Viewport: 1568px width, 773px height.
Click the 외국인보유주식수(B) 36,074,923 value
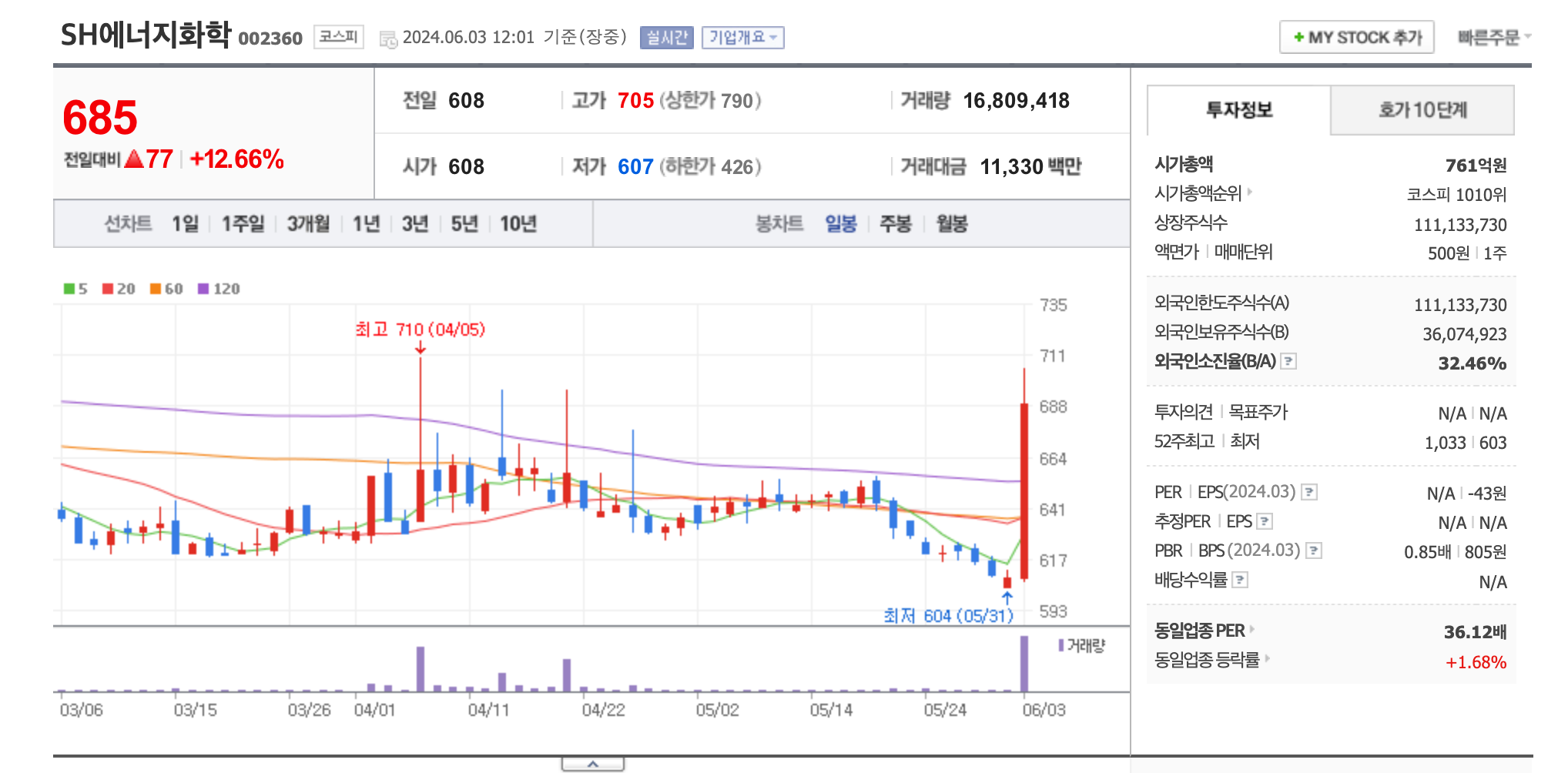pyautogui.click(x=1465, y=334)
